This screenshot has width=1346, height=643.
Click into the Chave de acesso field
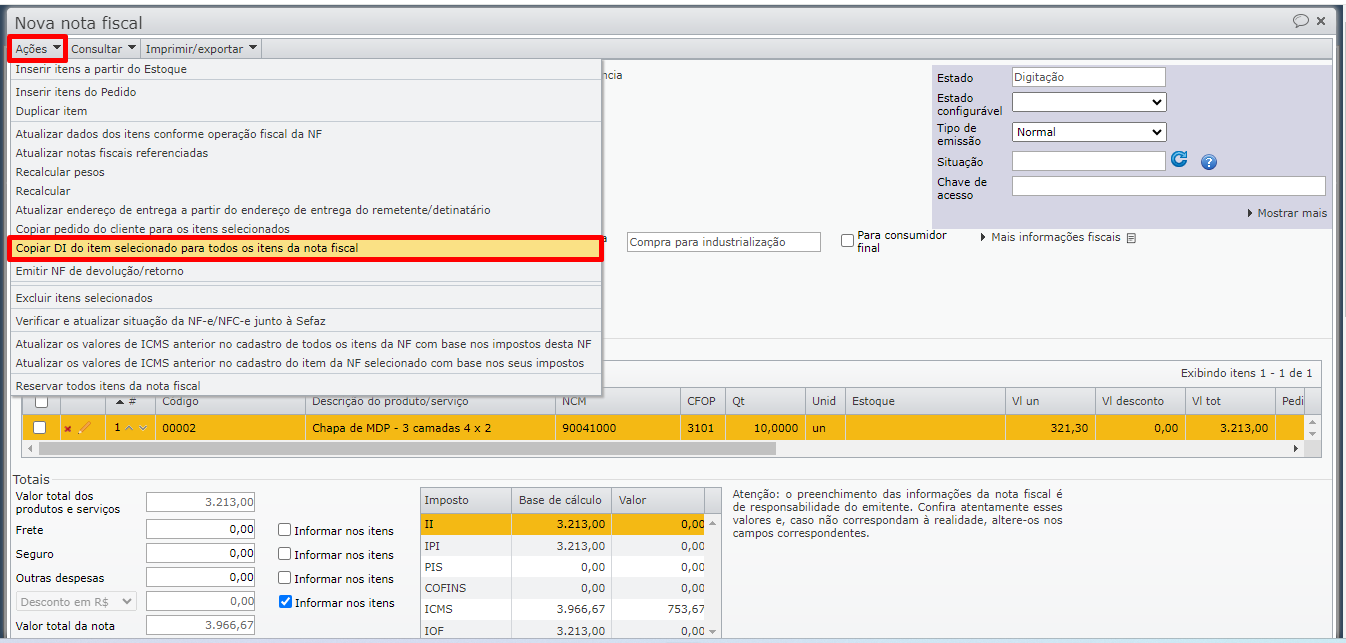[x=1168, y=186]
